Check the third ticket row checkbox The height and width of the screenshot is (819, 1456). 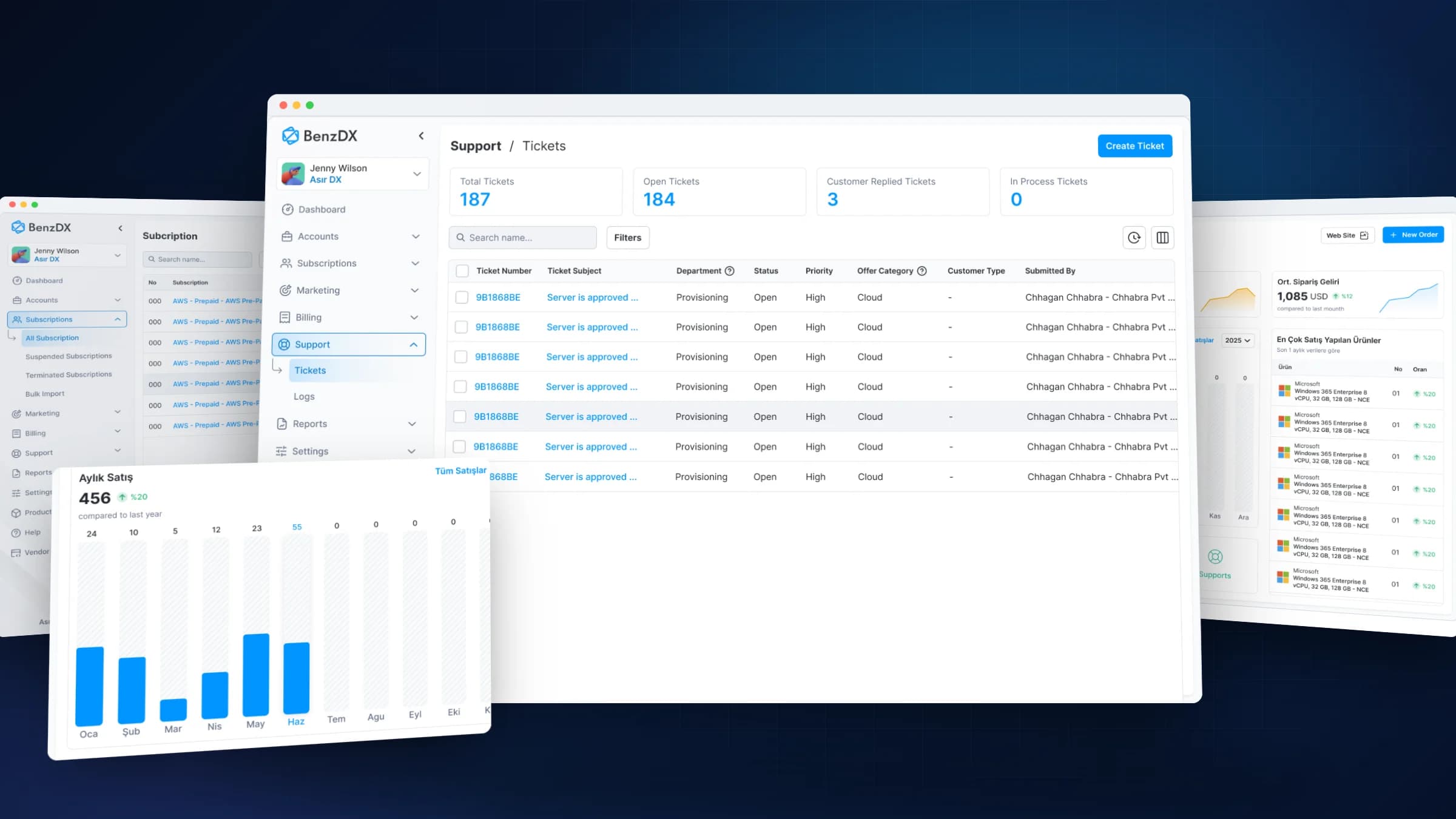pos(460,357)
